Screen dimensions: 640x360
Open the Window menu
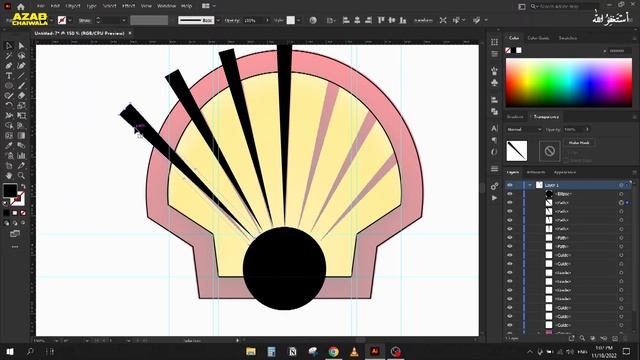[167, 6]
